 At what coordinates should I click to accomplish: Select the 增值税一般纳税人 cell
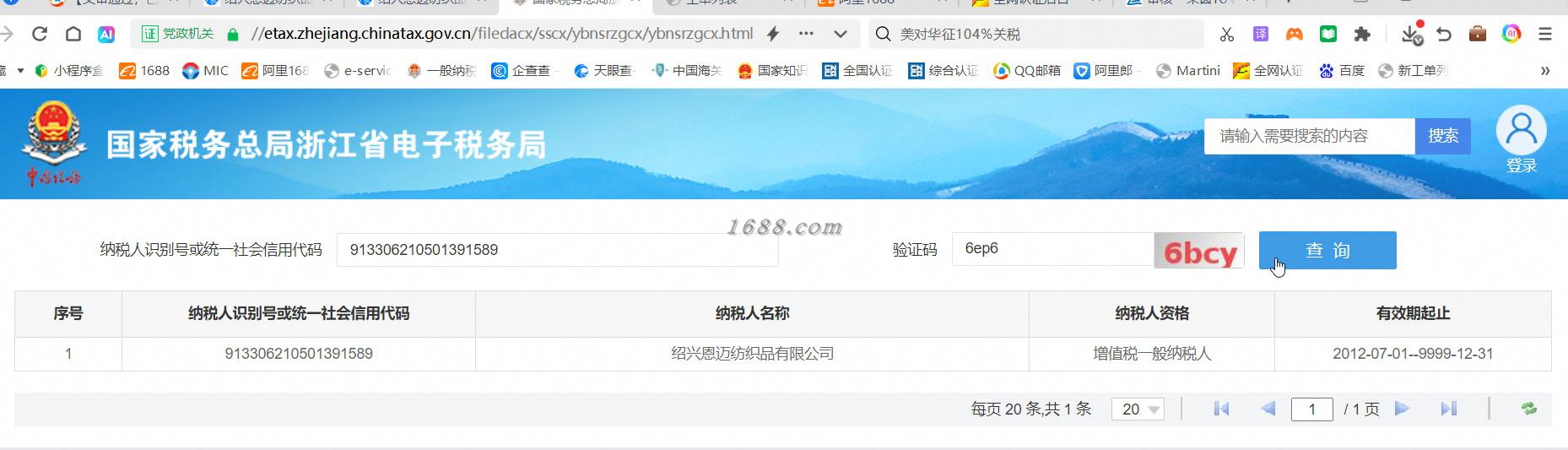tap(1152, 354)
